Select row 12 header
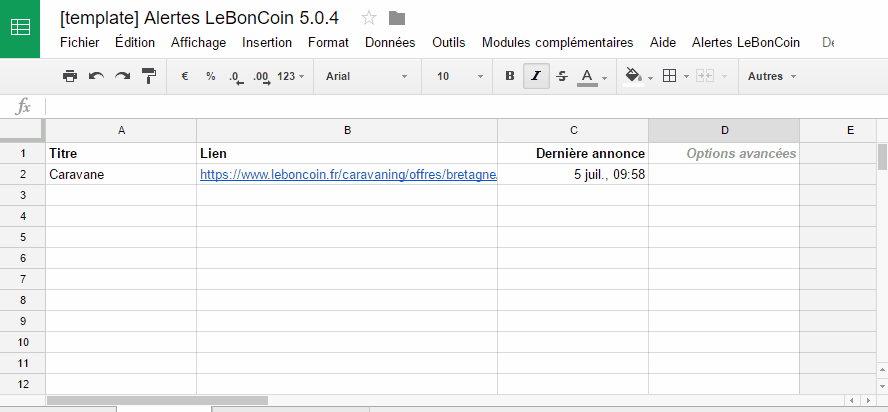The image size is (888, 412). click(x=23, y=384)
